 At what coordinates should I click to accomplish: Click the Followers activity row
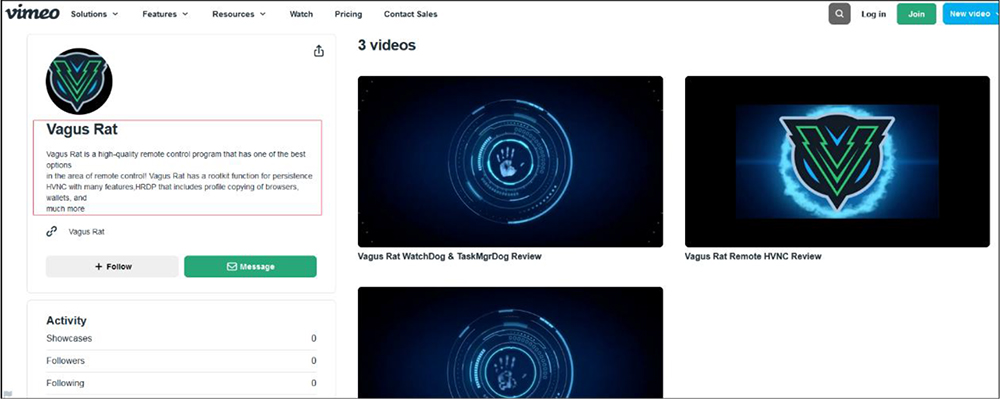coord(181,361)
